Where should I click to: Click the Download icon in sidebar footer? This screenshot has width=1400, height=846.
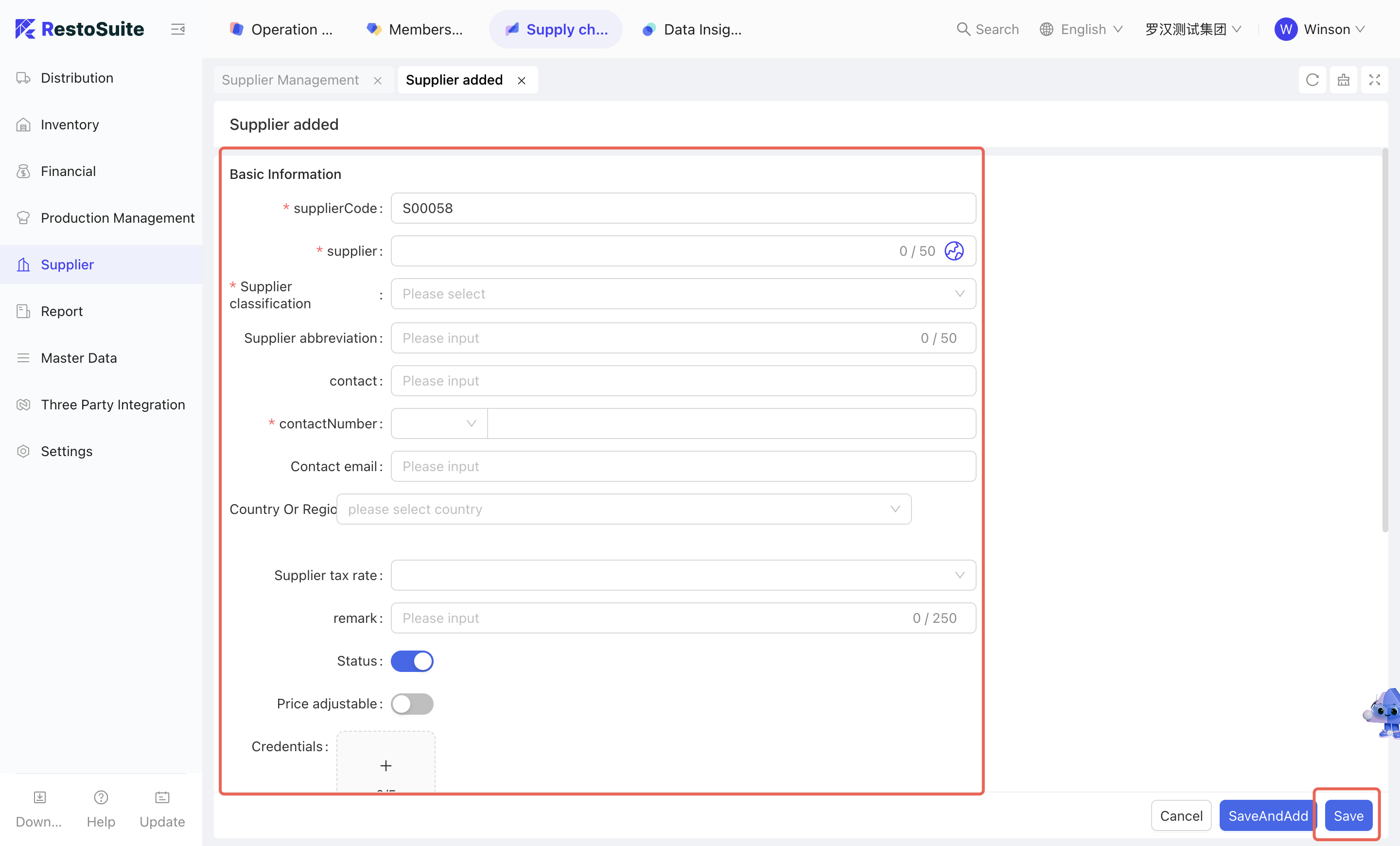pyautogui.click(x=39, y=797)
